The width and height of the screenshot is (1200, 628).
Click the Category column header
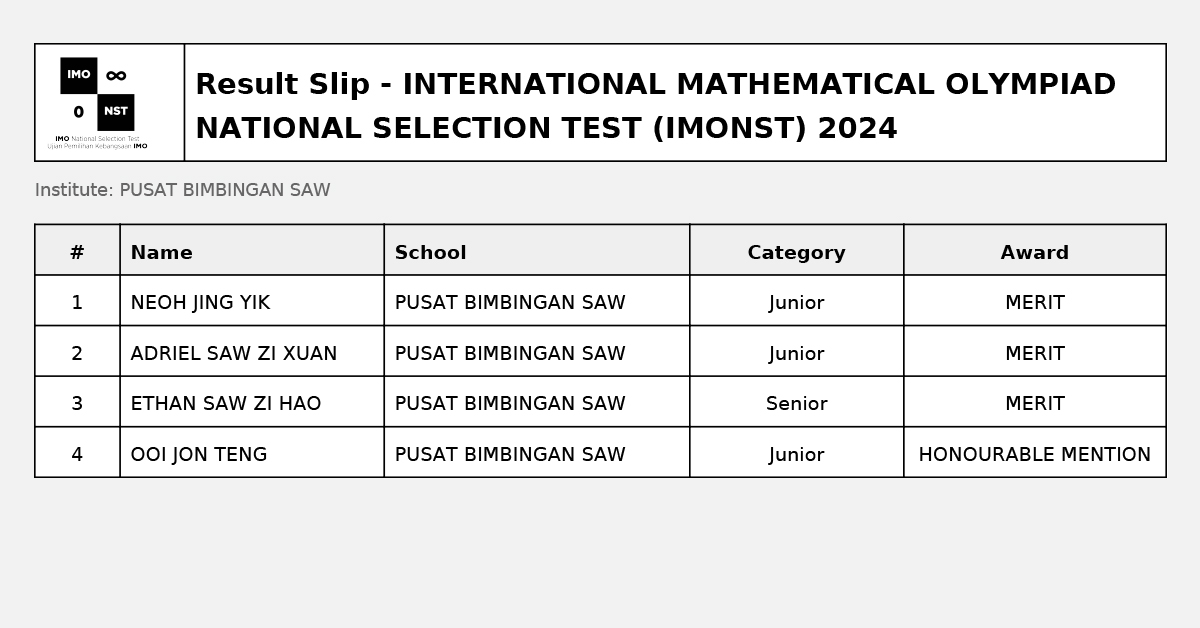[x=796, y=253]
